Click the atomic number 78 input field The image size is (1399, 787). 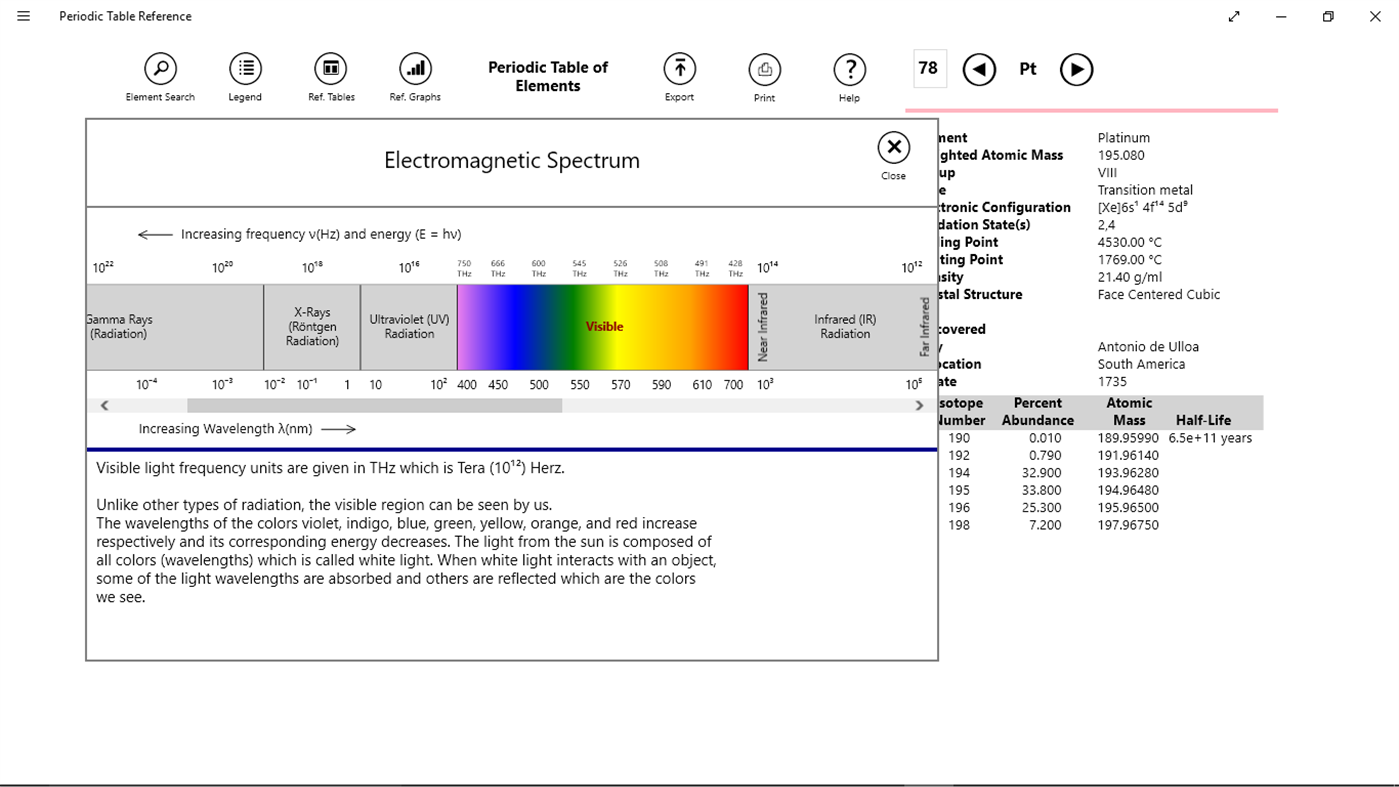pos(928,68)
